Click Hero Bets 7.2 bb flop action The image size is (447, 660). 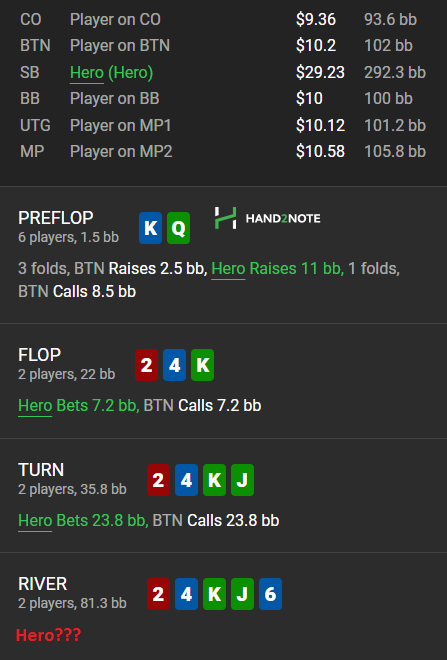click(79, 405)
